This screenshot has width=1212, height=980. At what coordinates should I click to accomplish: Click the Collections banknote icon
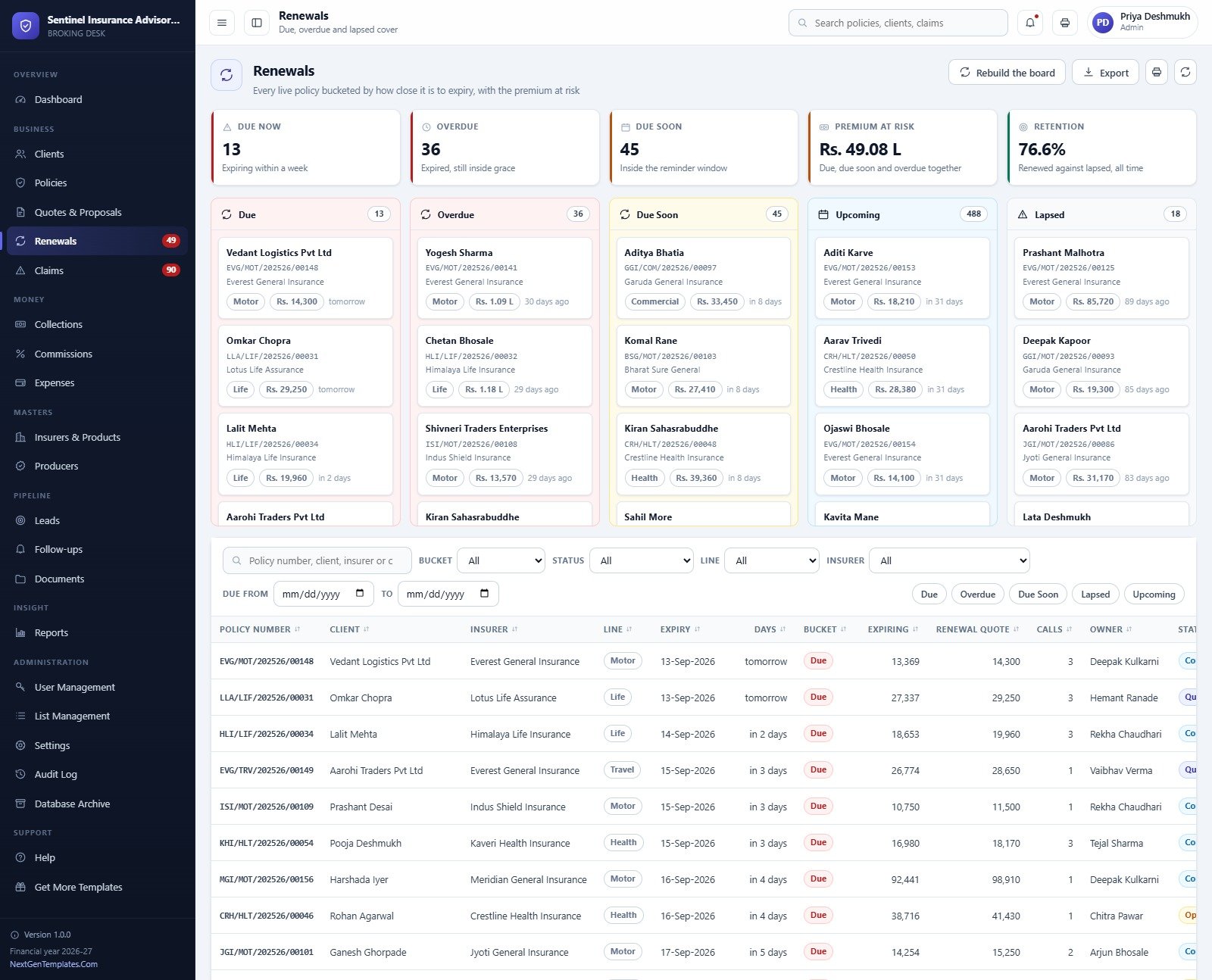click(x=20, y=325)
